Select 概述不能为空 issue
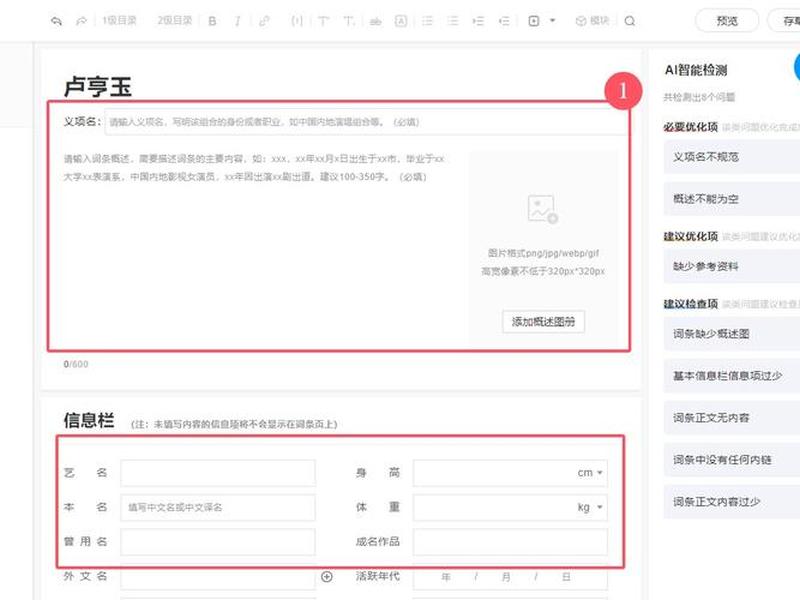Screen dimensions: 800x600 pos(732,199)
